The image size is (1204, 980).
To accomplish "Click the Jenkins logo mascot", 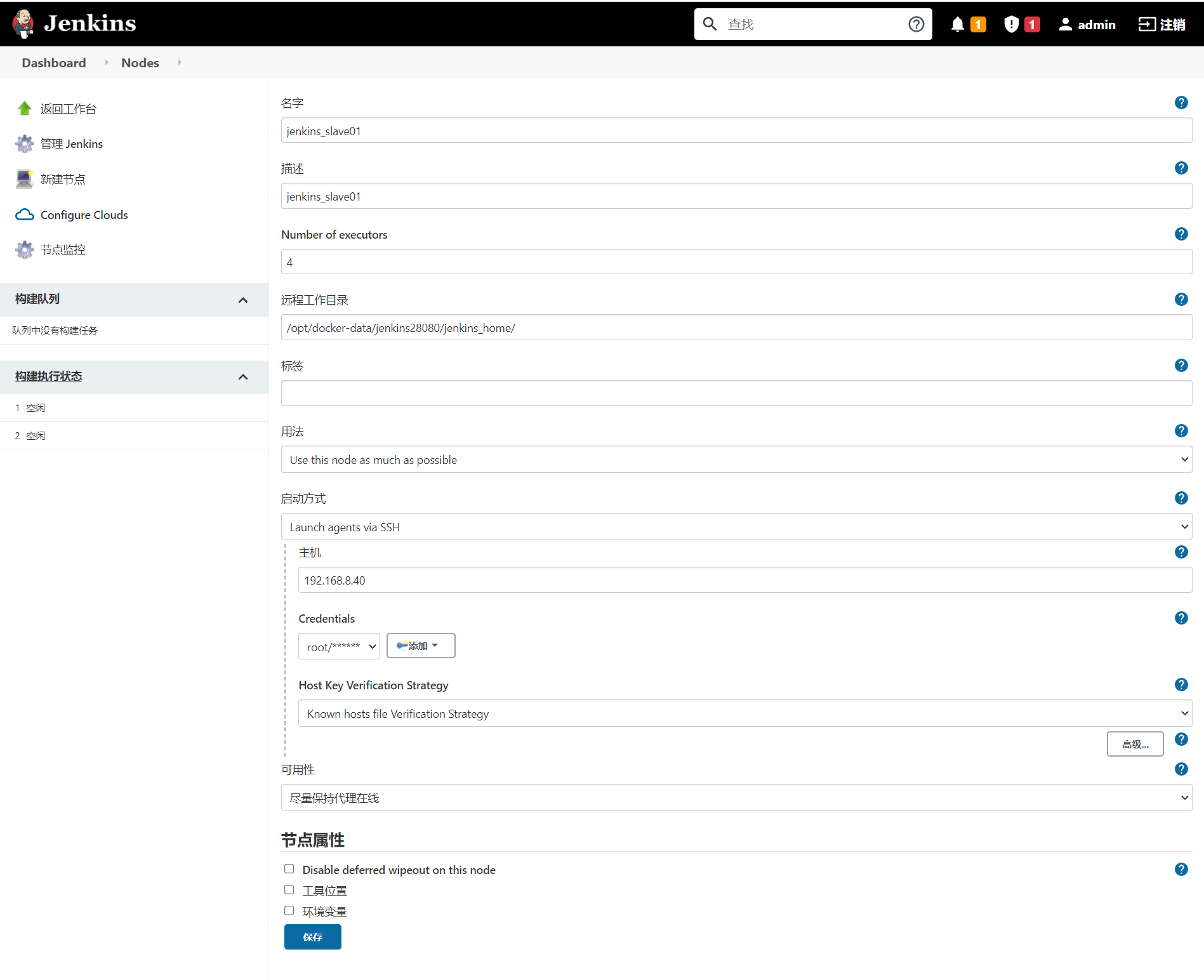I will pos(23,23).
